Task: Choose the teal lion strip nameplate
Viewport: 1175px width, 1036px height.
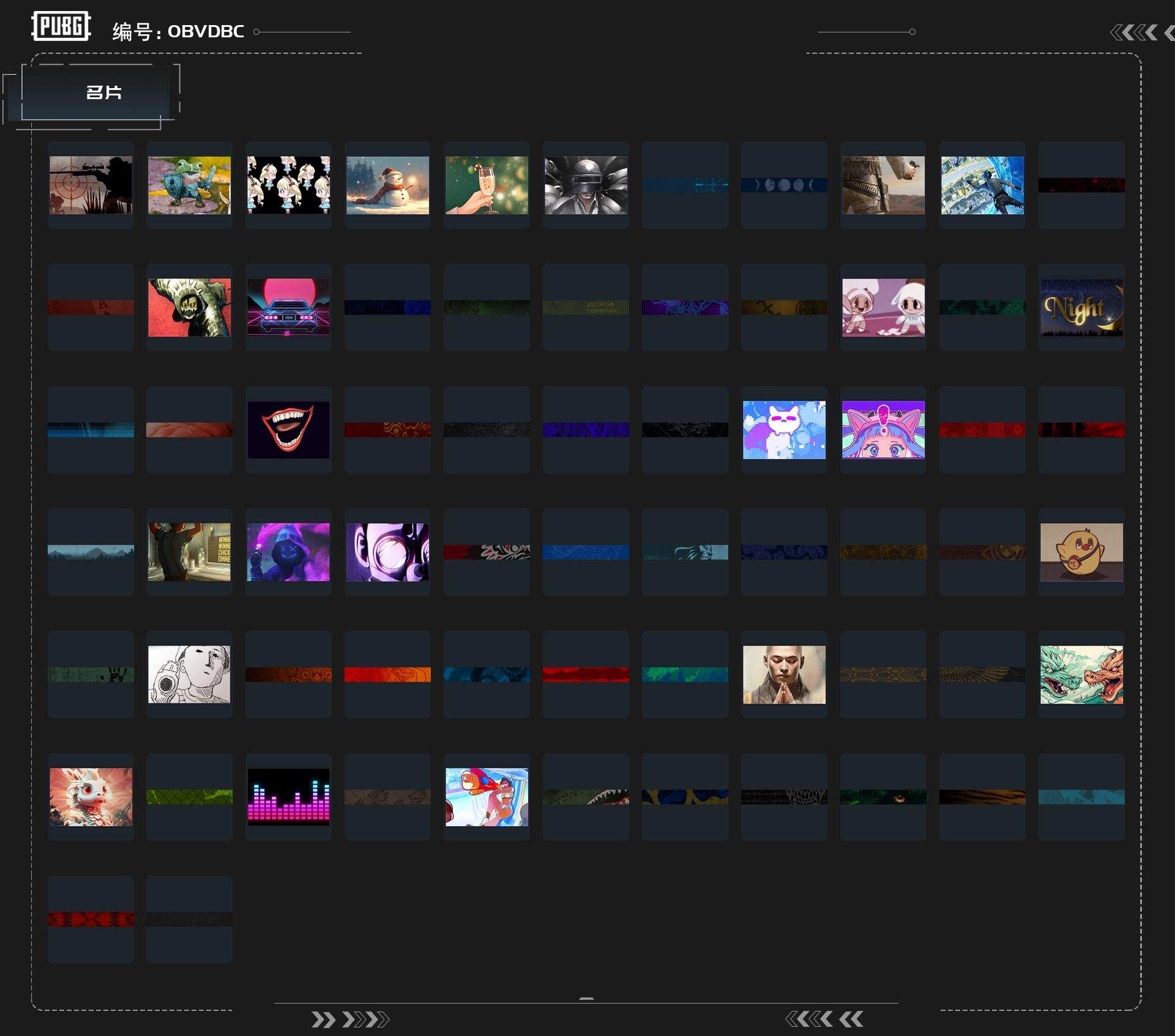Action: point(685,552)
